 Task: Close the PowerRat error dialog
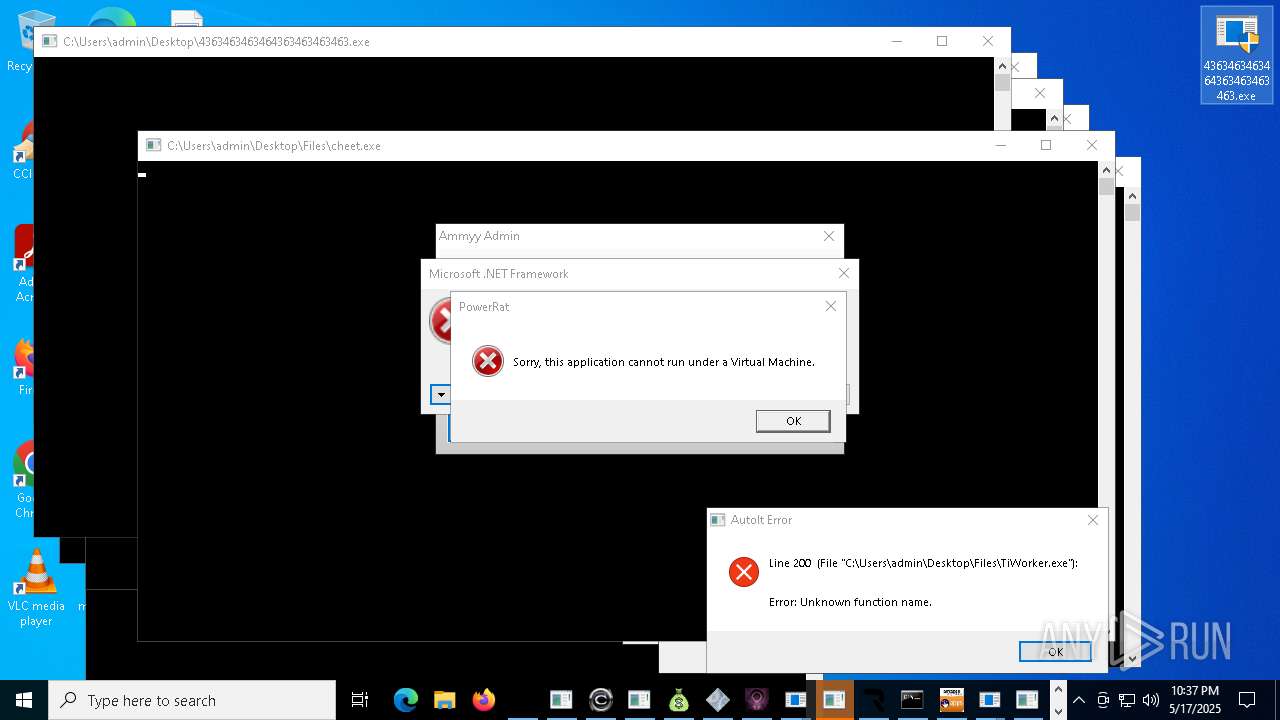tap(830, 306)
